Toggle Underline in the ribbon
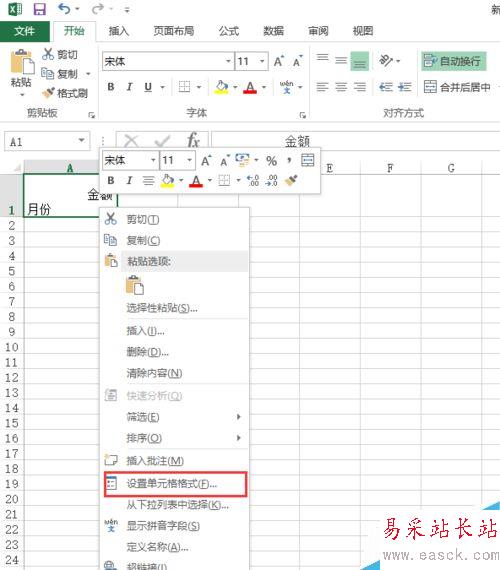500x570 pixels. click(x=148, y=87)
